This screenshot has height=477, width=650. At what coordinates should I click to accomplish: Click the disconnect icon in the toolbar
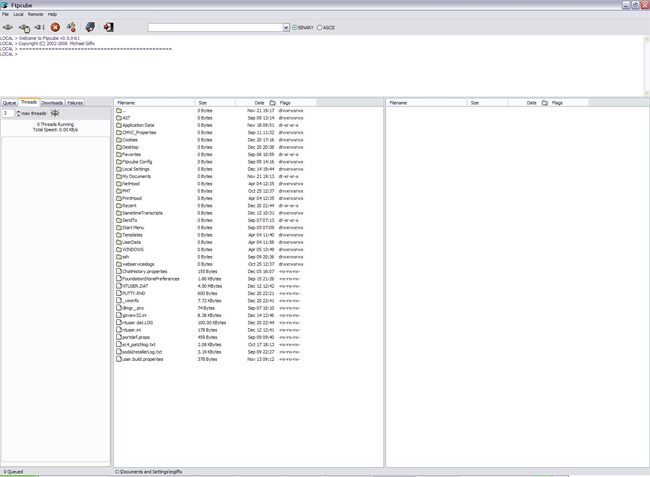point(39,27)
